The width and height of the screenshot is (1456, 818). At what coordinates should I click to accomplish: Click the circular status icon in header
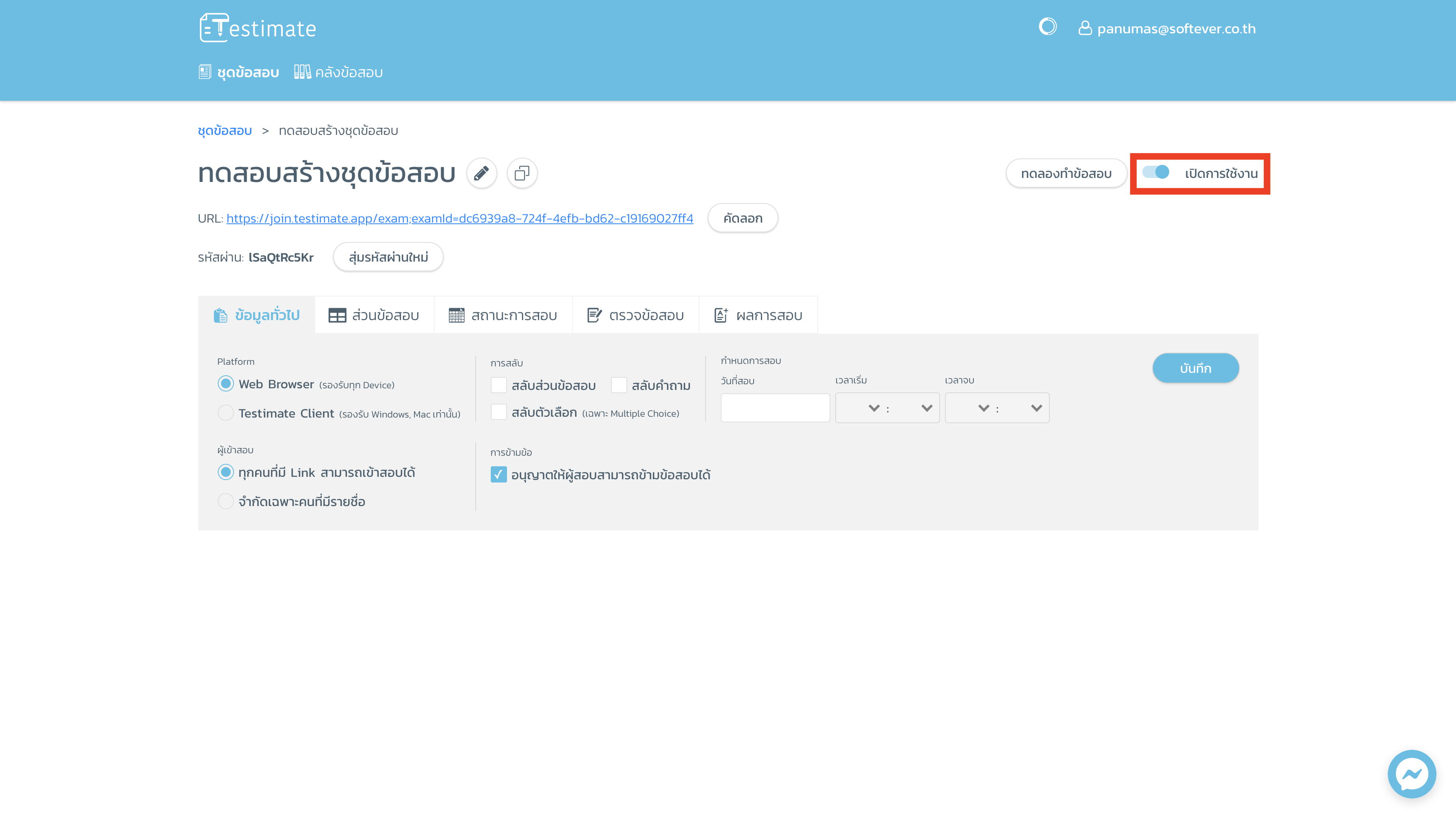point(1047,26)
